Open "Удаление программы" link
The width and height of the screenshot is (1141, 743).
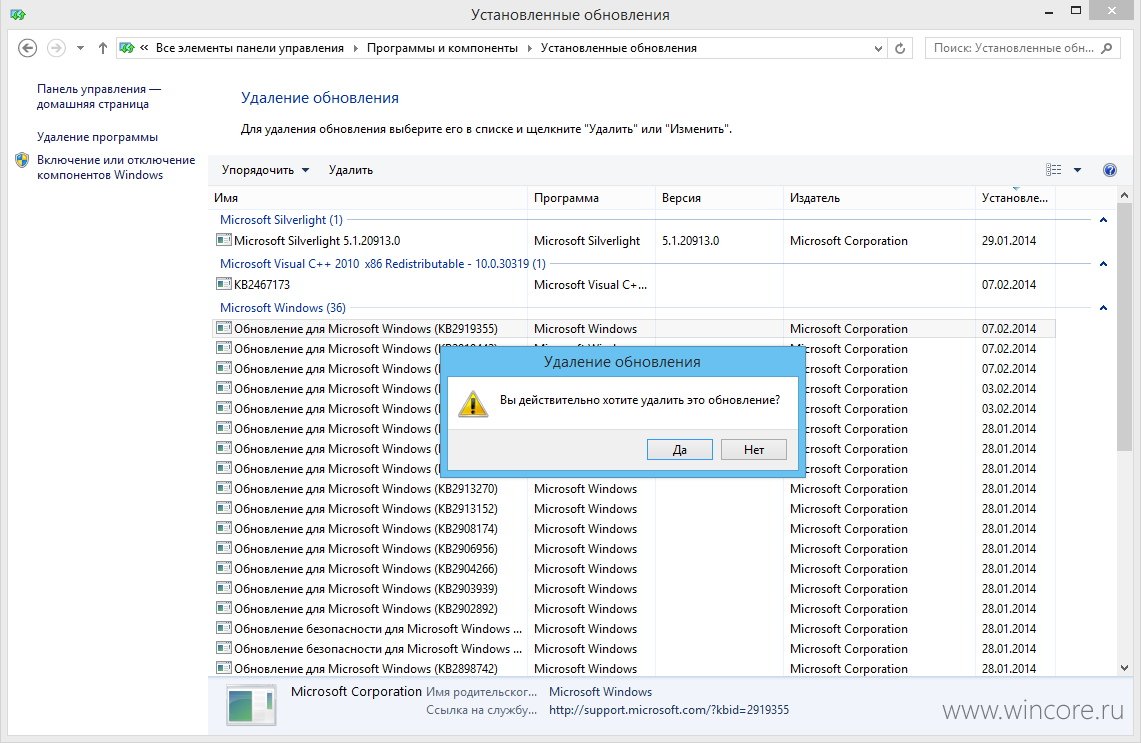click(x=98, y=137)
